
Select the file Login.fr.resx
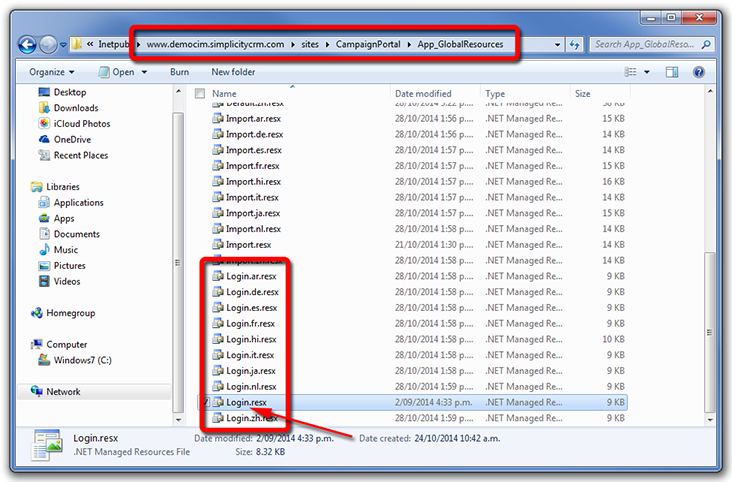tap(251, 324)
